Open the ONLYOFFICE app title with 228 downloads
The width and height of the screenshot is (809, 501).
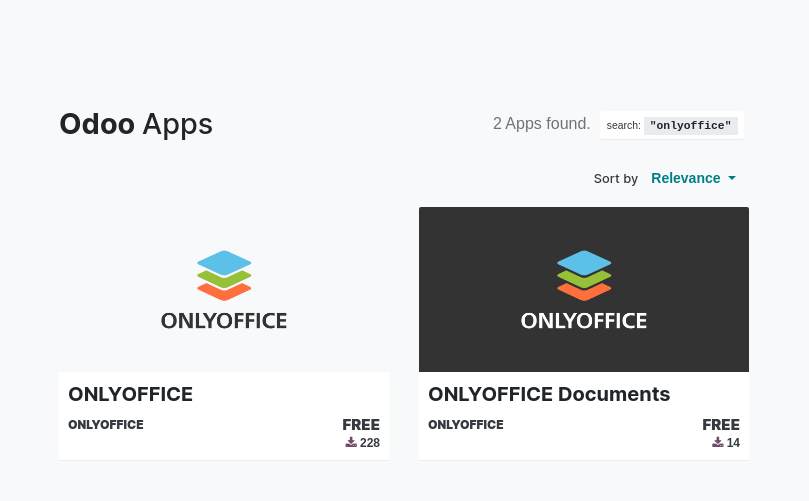pos(131,394)
